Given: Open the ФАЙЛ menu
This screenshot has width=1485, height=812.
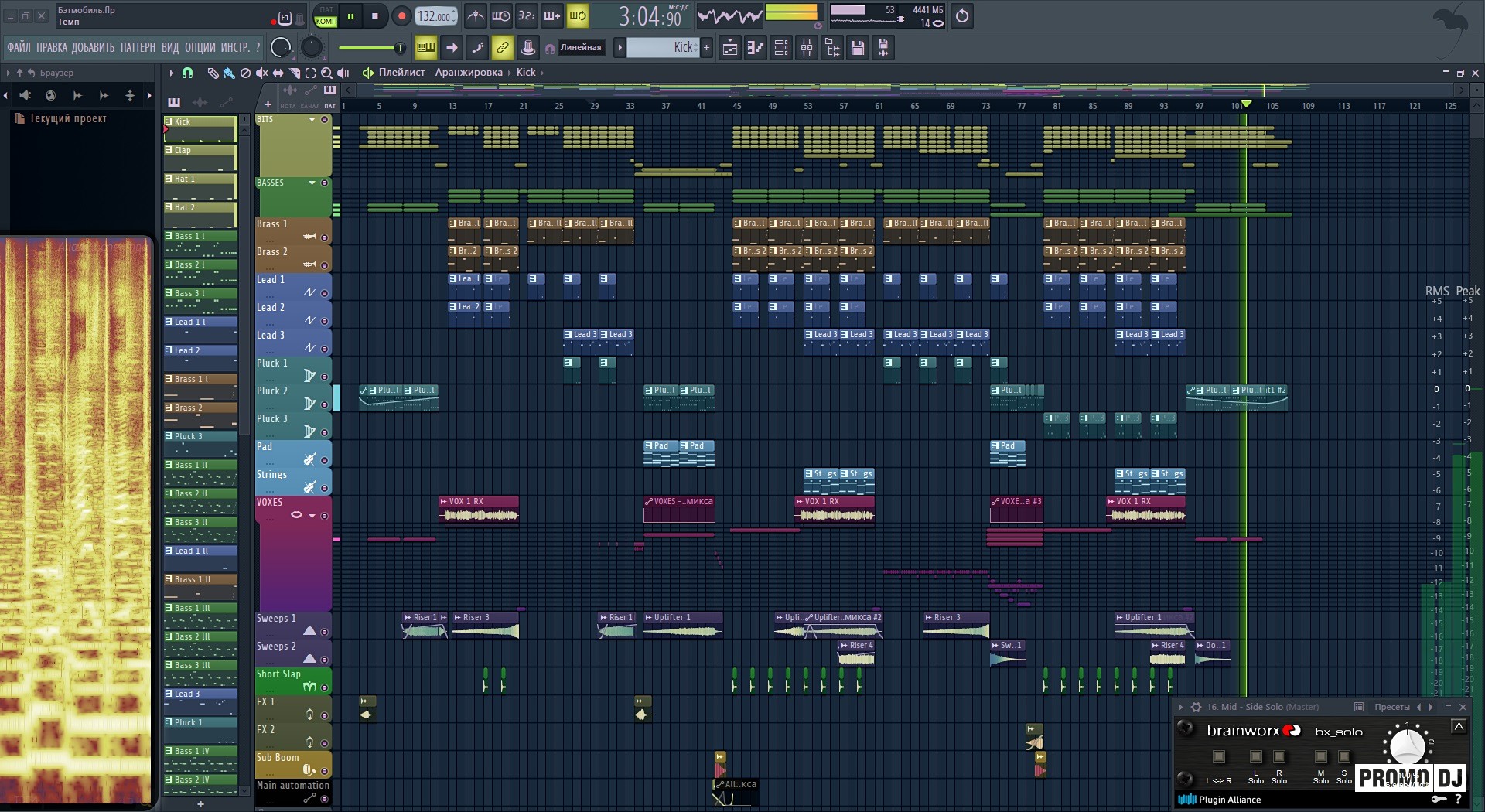Looking at the screenshot, I should (19, 48).
